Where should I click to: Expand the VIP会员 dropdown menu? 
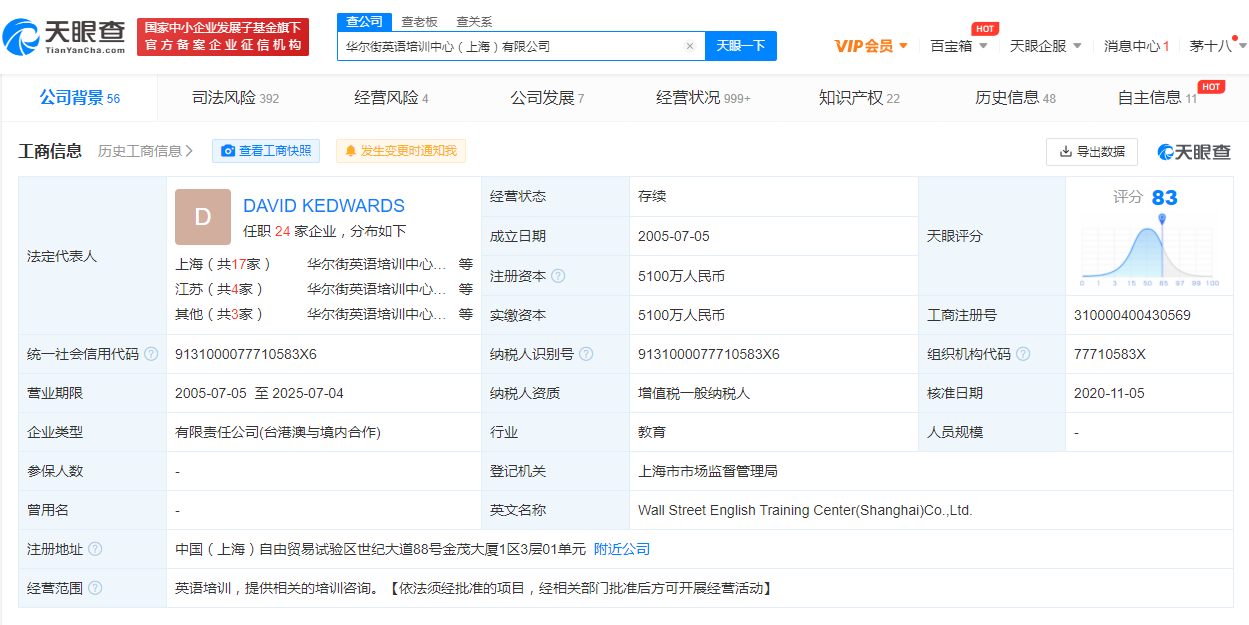click(871, 46)
